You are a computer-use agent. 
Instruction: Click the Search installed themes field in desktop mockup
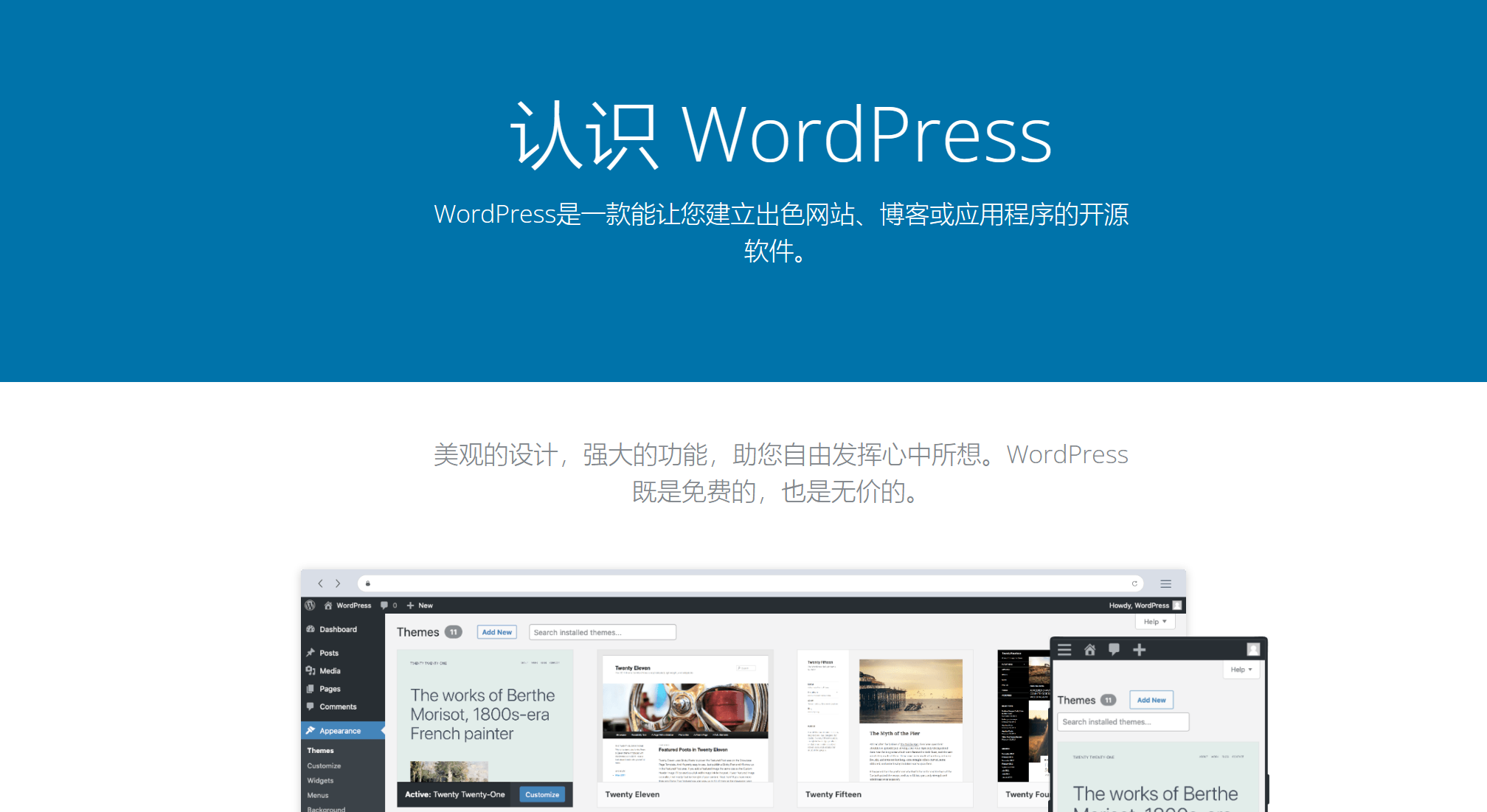pyautogui.click(x=603, y=632)
